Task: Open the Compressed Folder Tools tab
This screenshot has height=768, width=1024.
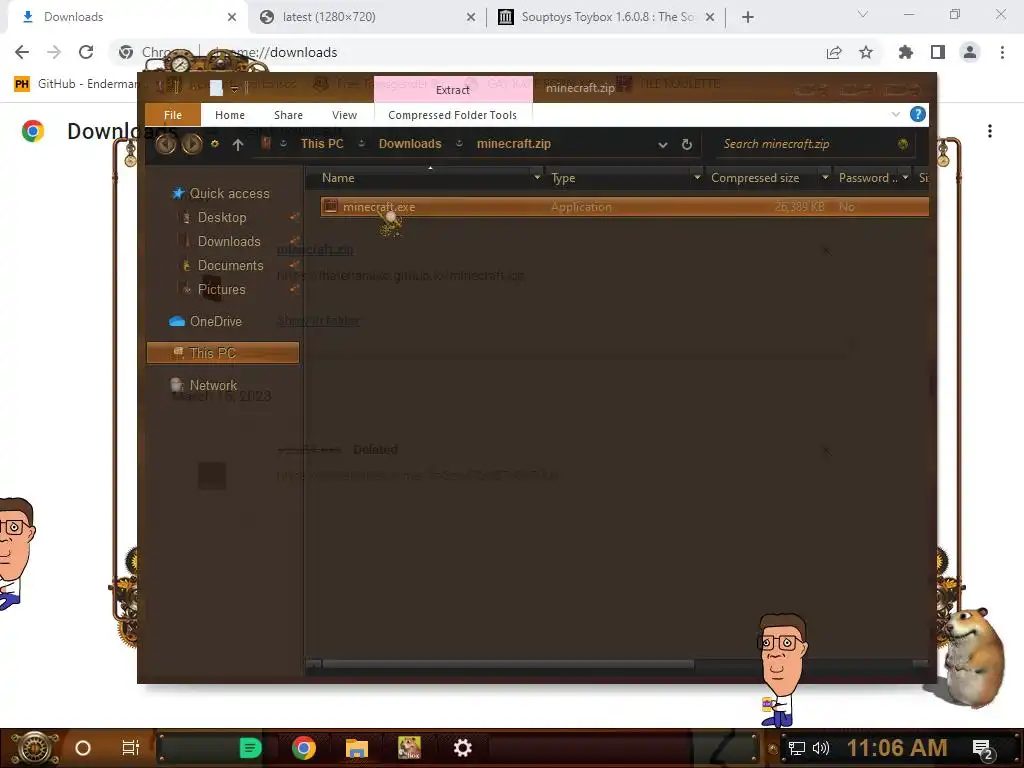Action: pos(453,115)
